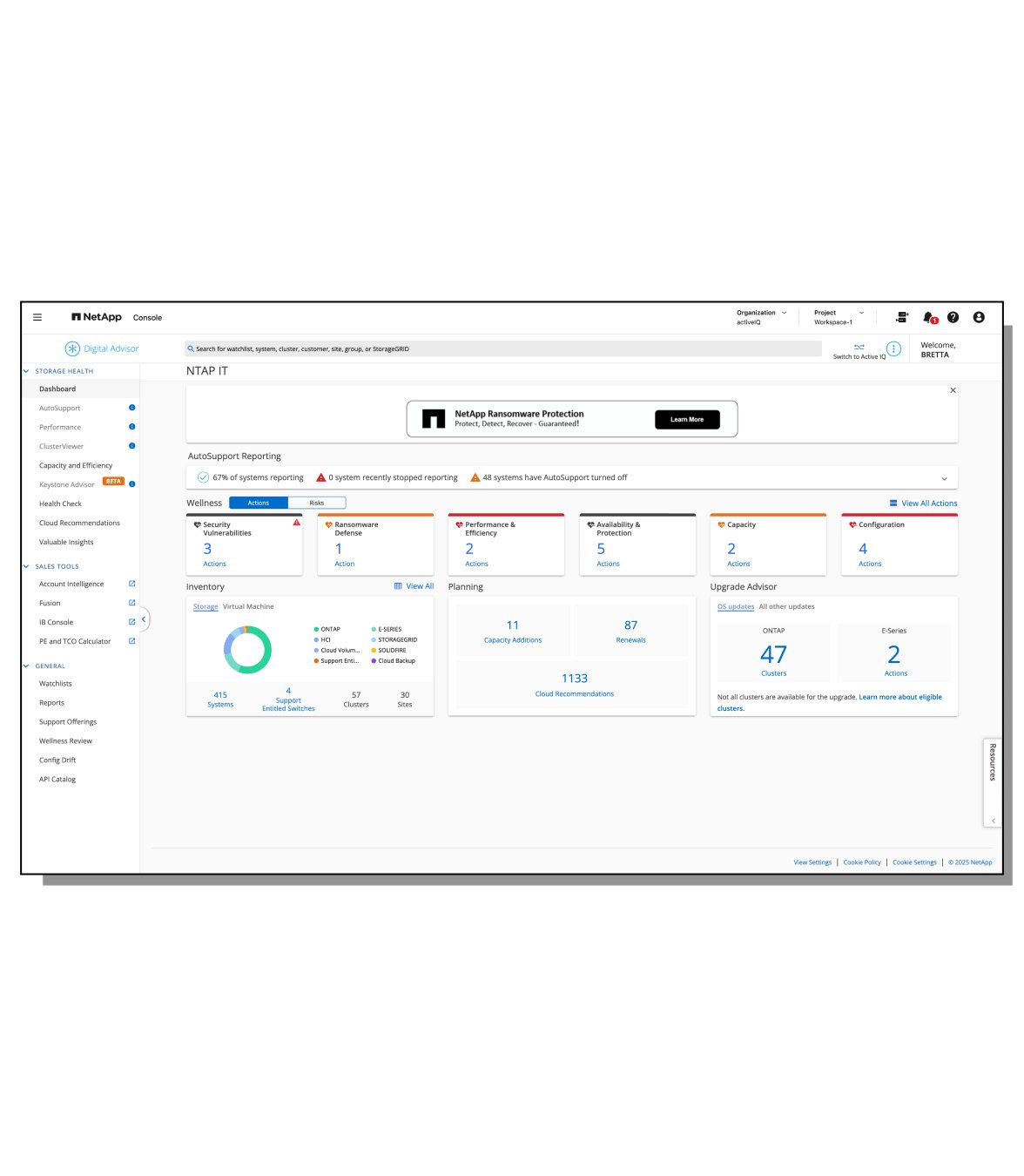Collapse the left sidebar with arrow handle
This screenshot has height=1176, width=1024.
[144, 619]
